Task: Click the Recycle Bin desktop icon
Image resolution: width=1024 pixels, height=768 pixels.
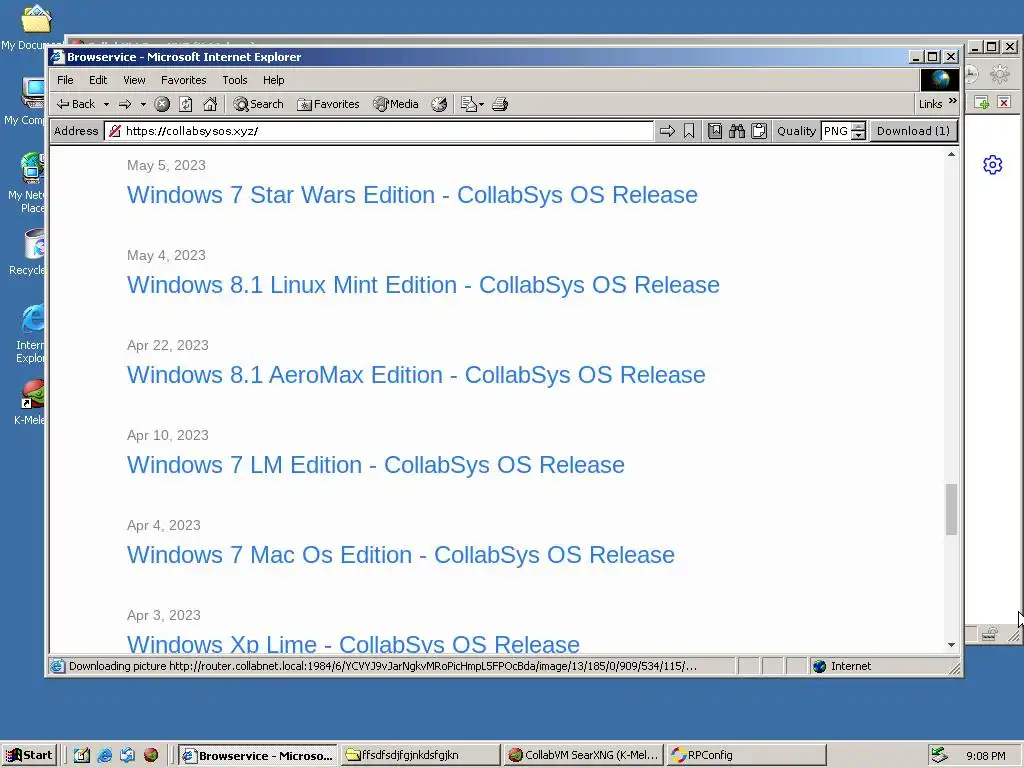Action: 33,244
